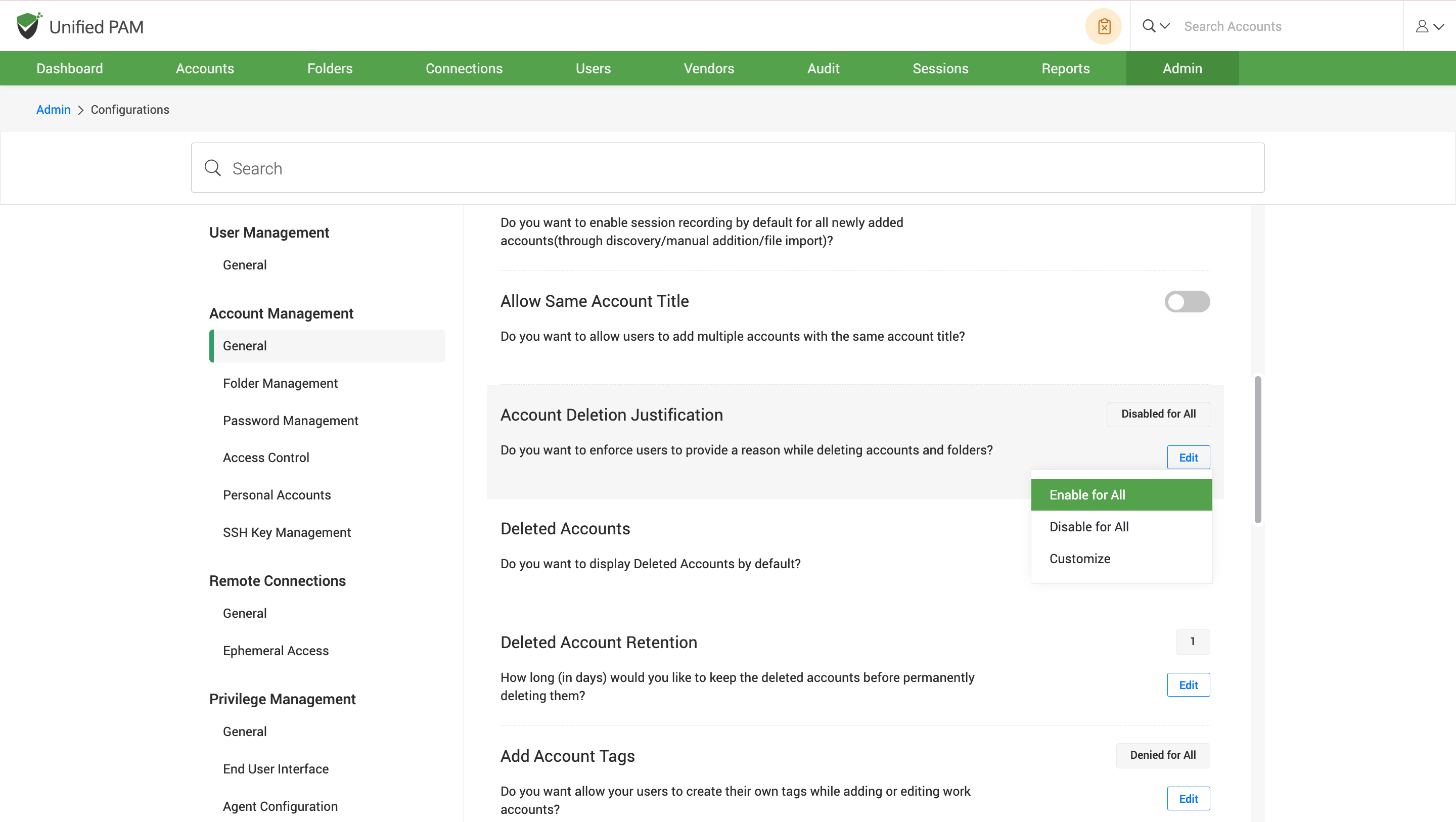Click the breadcrumb chevron after Admin
The height and width of the screenshot is (822, 1456).
81,110
